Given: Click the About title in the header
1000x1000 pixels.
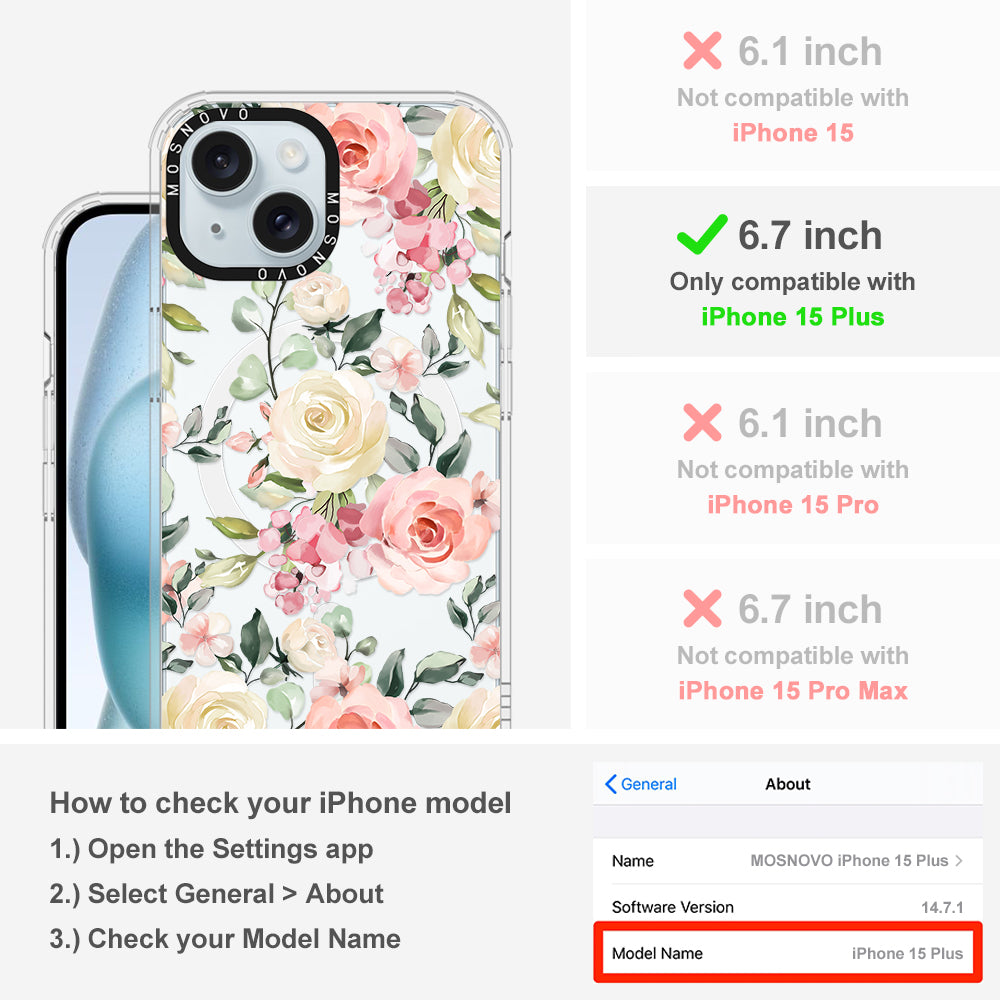Looking at the screenshot, I should [x=788, y=784].
